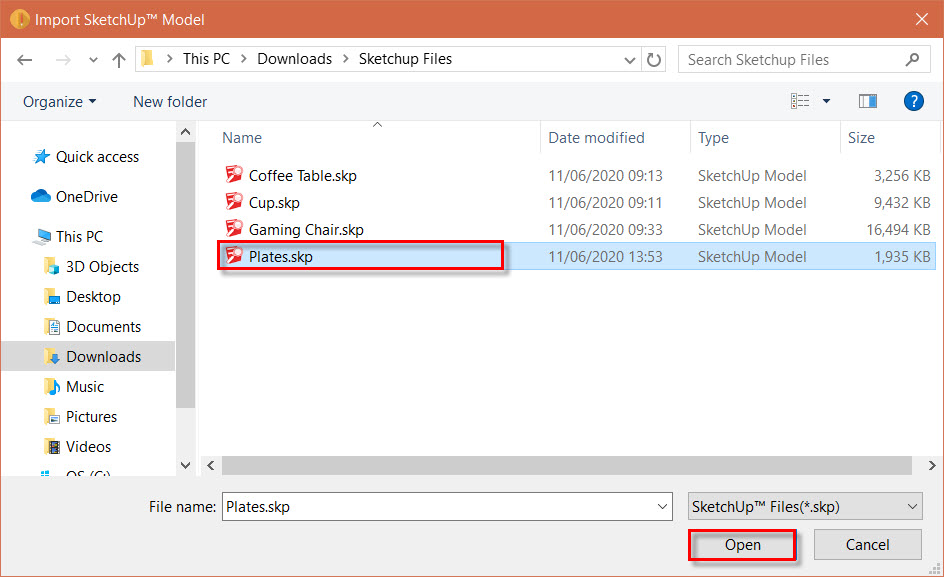
Task: Select Plates.skp file
Action: [281, 257]
